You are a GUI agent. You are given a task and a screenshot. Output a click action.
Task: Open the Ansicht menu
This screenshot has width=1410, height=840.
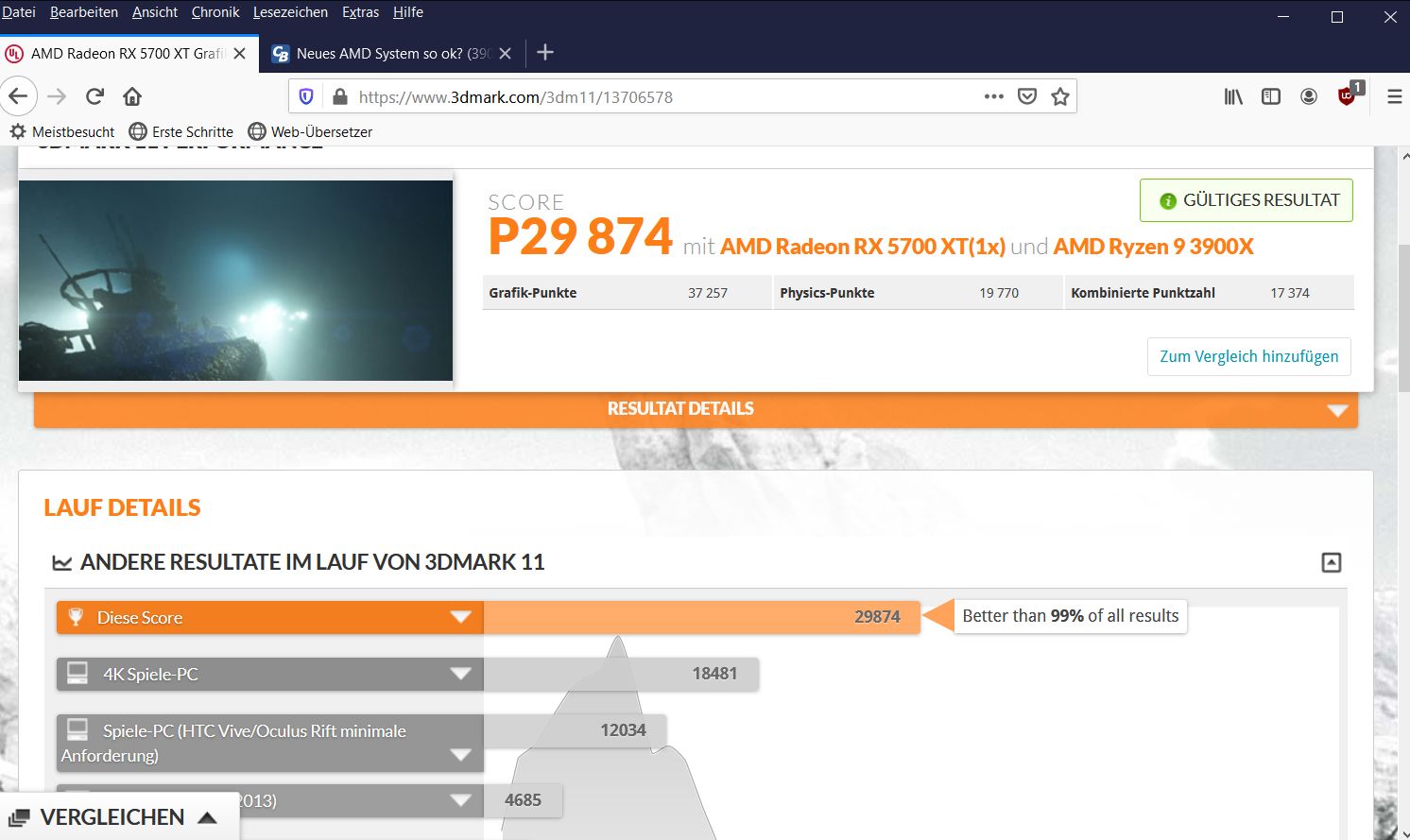click(x=155, y=12)
